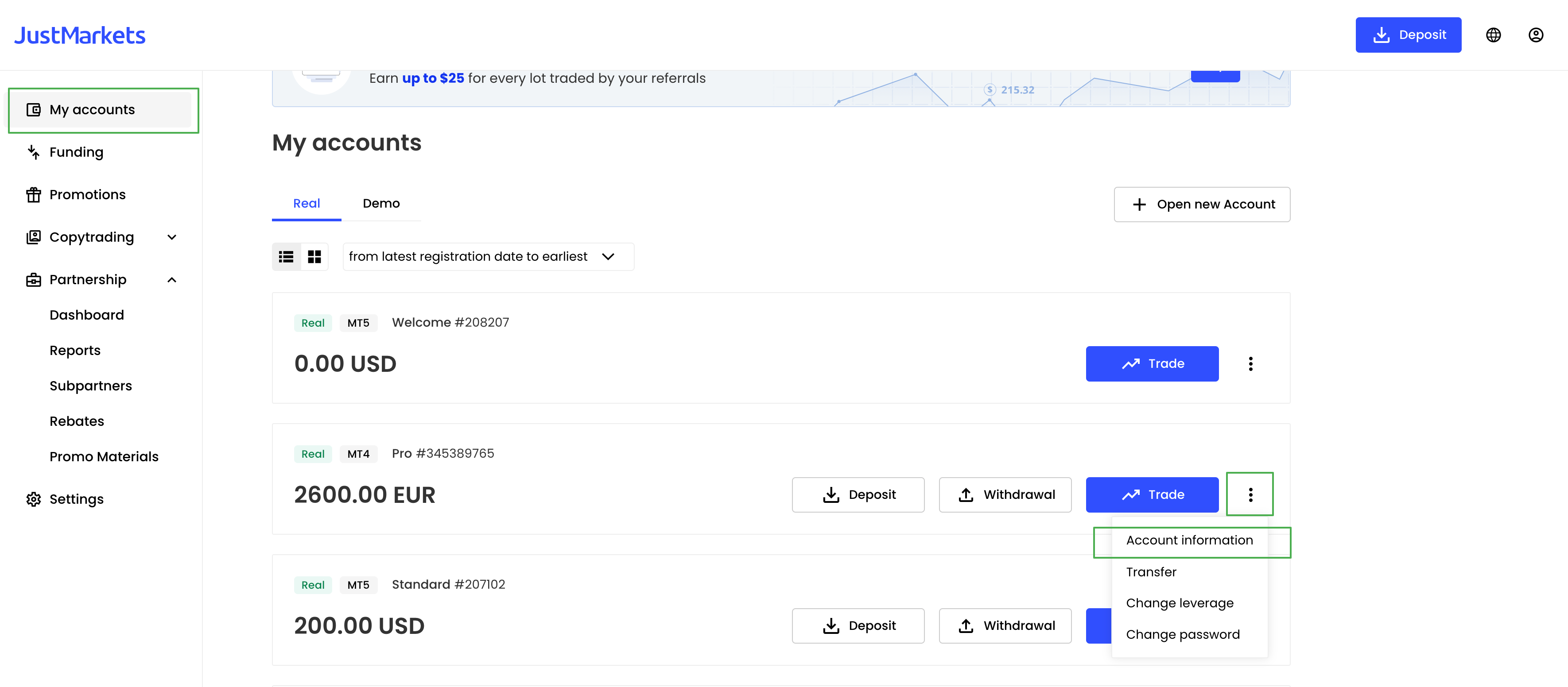
Task: Click the top blue Deposit button
Action: (1408, 35)
